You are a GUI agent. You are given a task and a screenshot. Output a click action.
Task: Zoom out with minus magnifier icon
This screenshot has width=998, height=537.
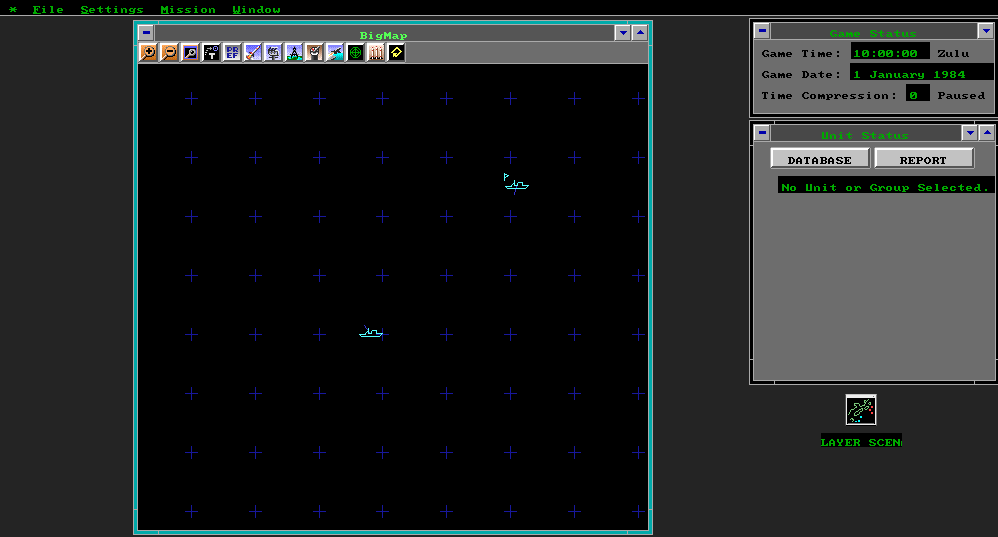[169, 53]
